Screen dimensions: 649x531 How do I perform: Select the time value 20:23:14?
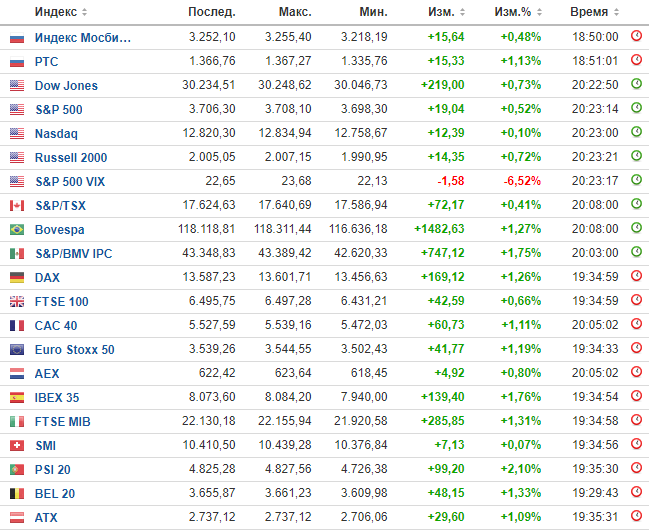(x=595, y=109)
